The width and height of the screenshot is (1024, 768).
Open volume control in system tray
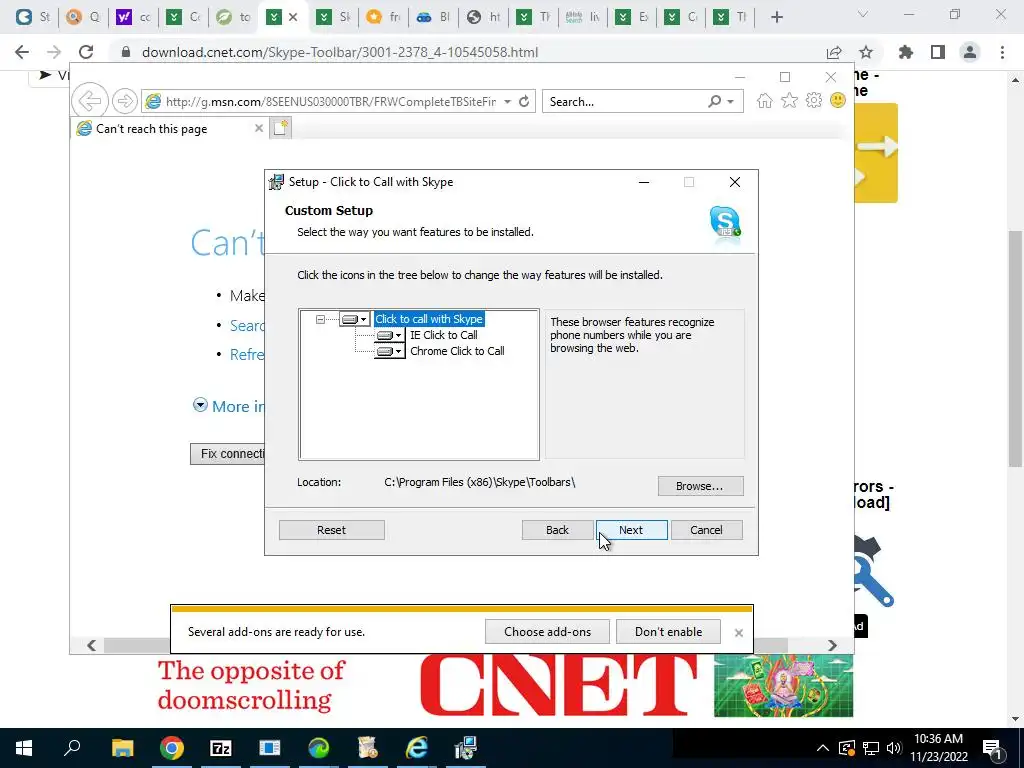point(894,748)
